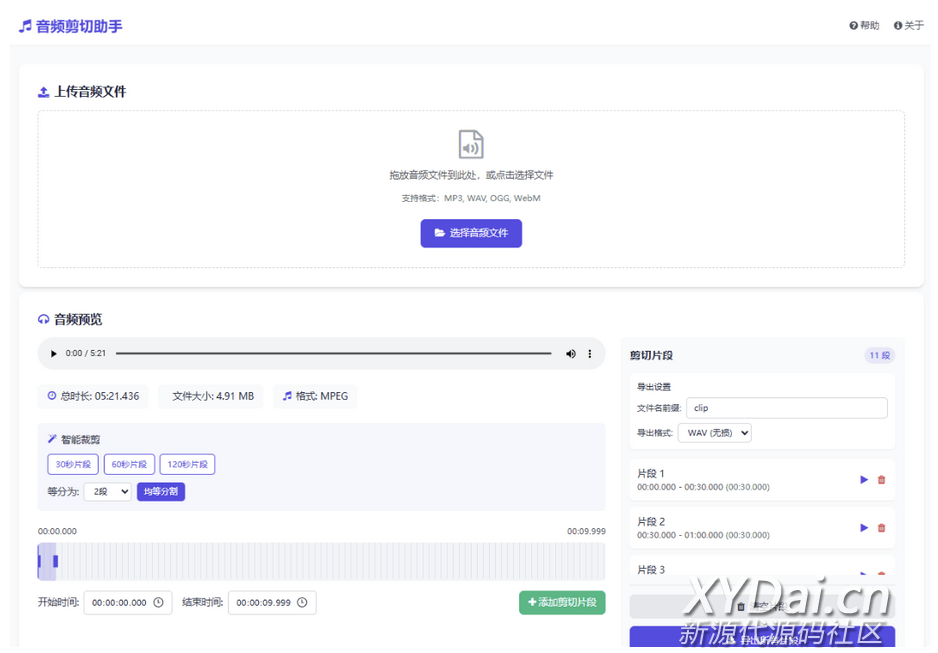This screenshot has width=938, height=653.
Task: Click the 文件名前缀 input containing clip
Action: tap(786, 408)
